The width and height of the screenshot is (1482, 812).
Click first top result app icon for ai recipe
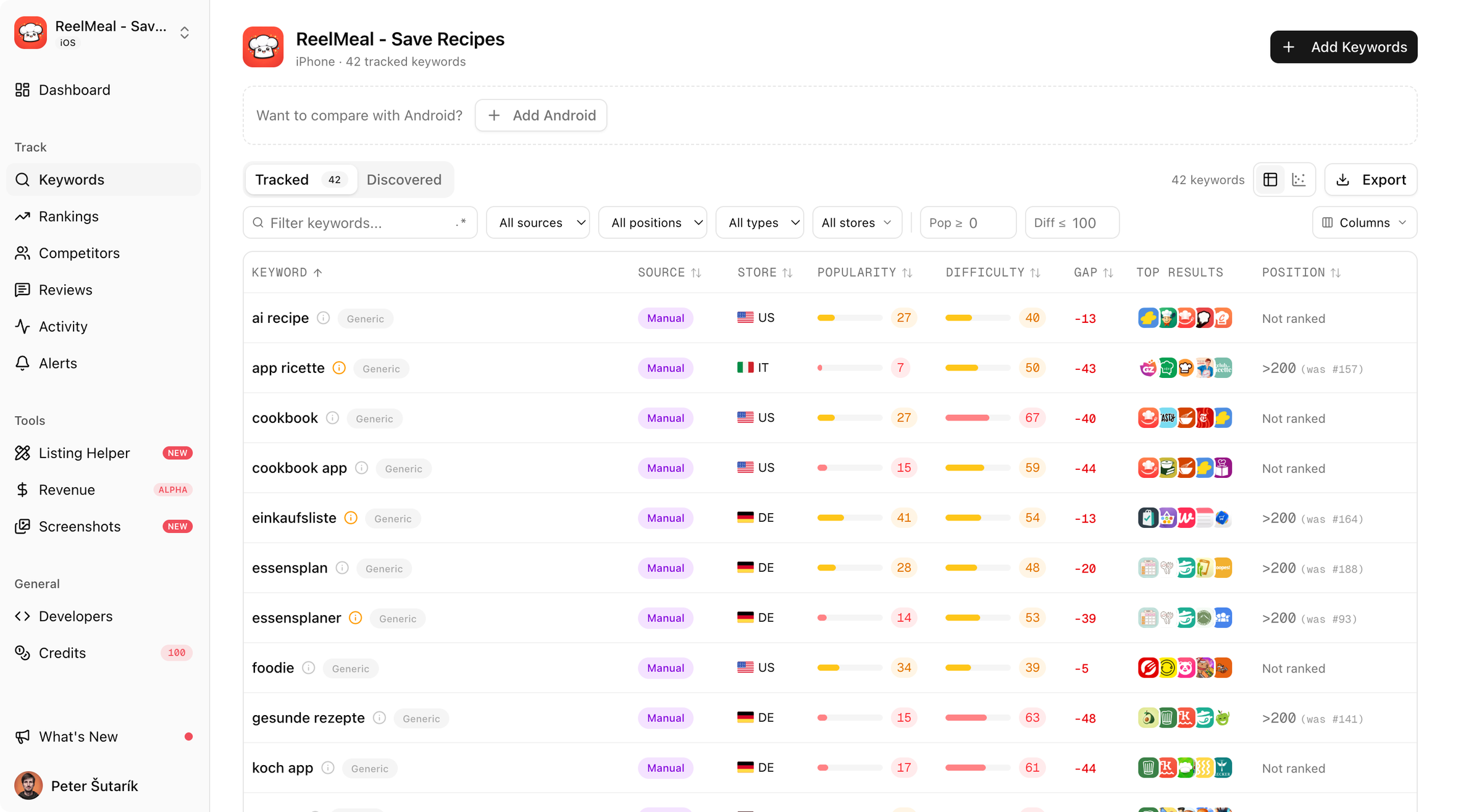(1148, 318)
